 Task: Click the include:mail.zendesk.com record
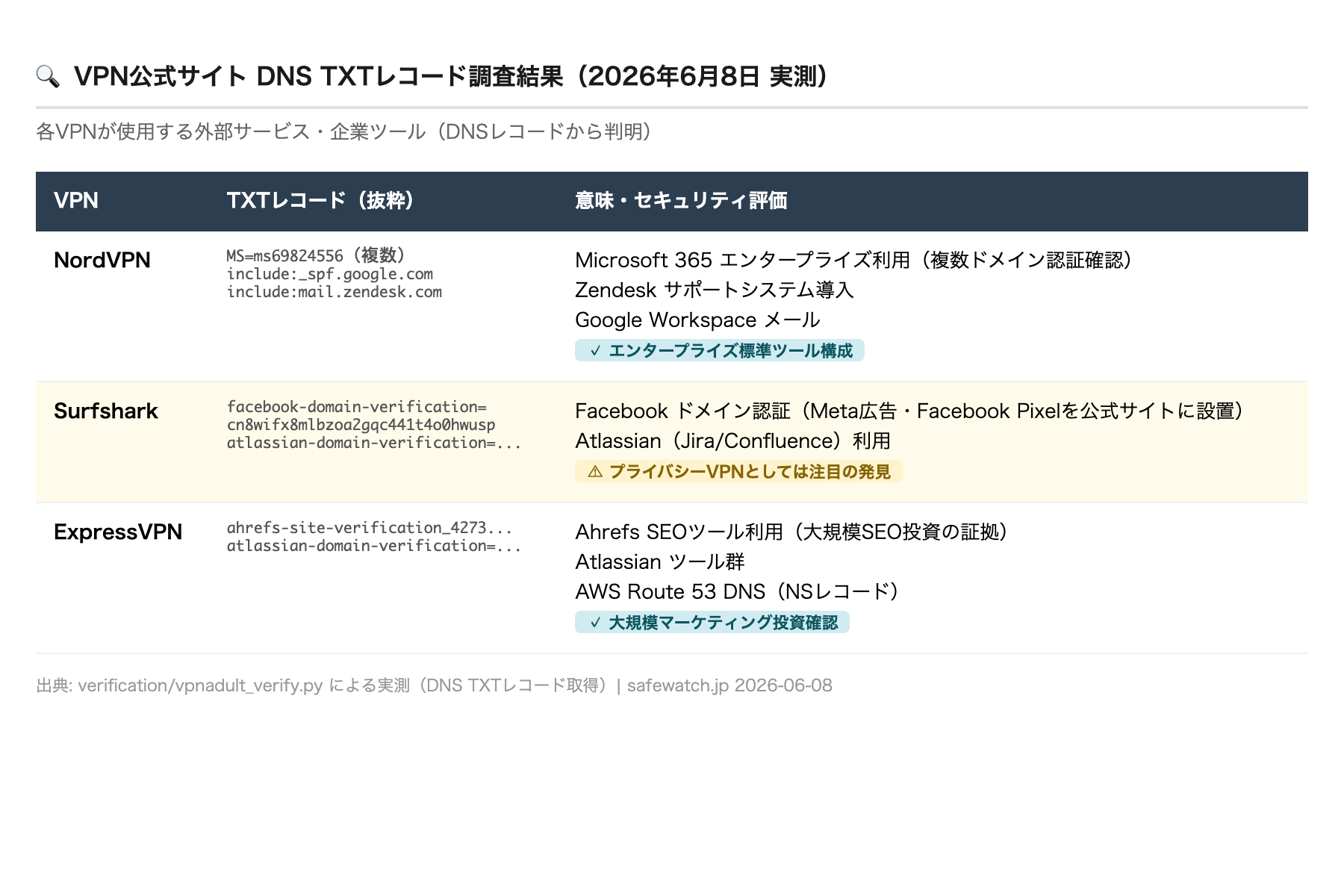pos(335,292)
